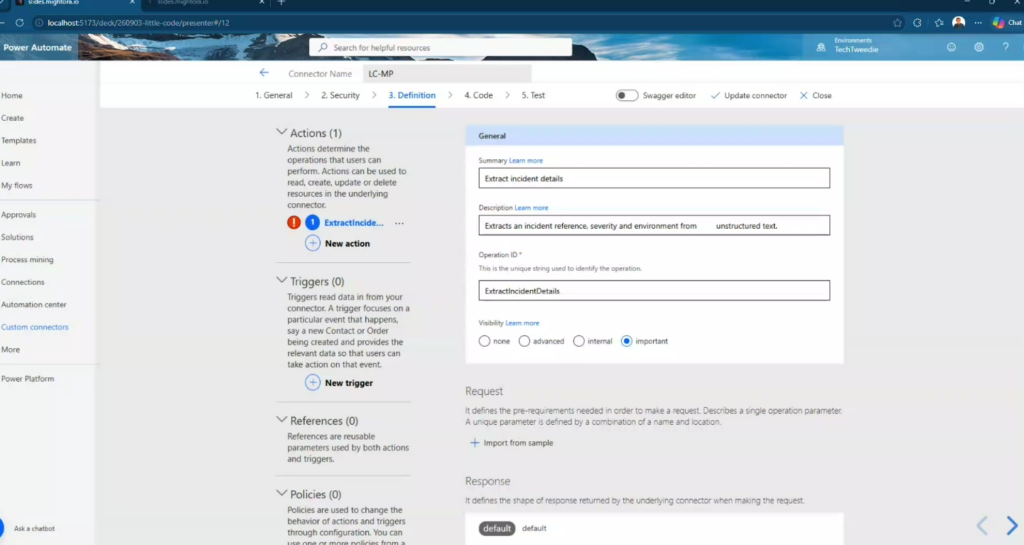Click the New trigger plus icon
Image resolution: width=1024 pixels, height=545 pixels.
pos(313,382)
